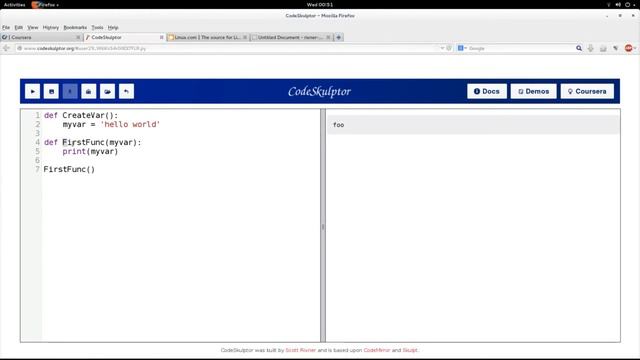
Task: Click the power icon in system tray
Action: coord(628,4)
